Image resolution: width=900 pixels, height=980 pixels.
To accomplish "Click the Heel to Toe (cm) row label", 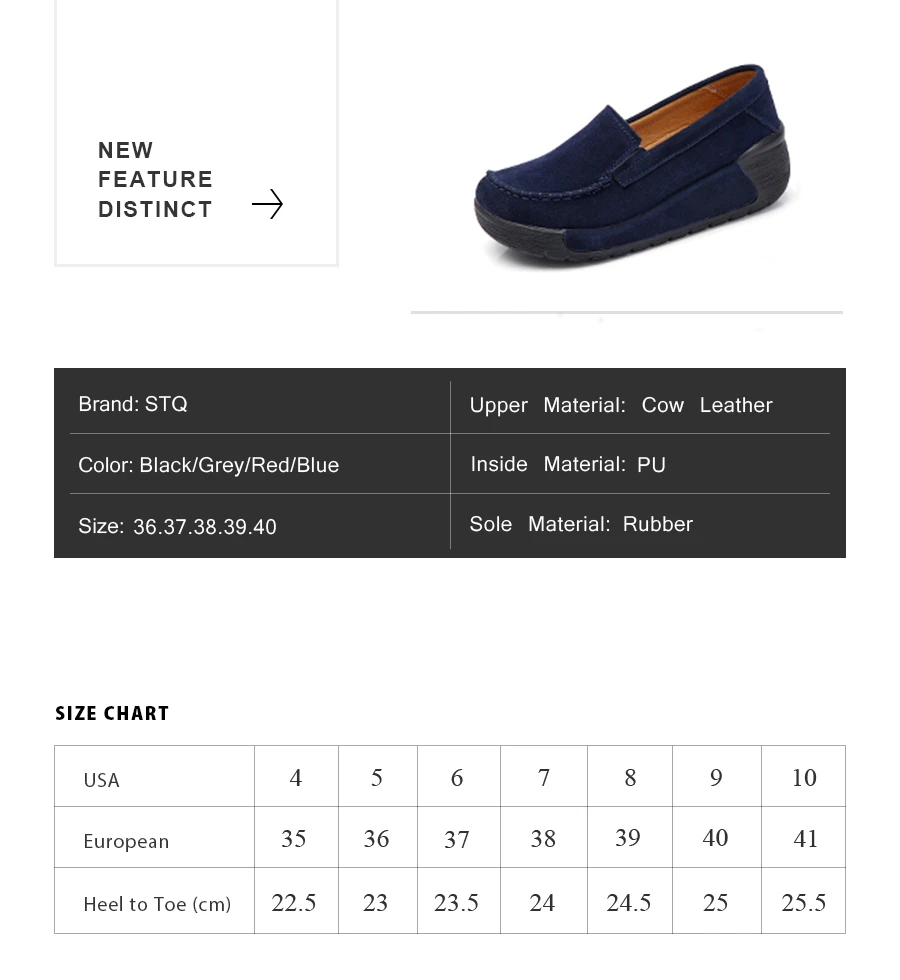I will tap(157, 904).
